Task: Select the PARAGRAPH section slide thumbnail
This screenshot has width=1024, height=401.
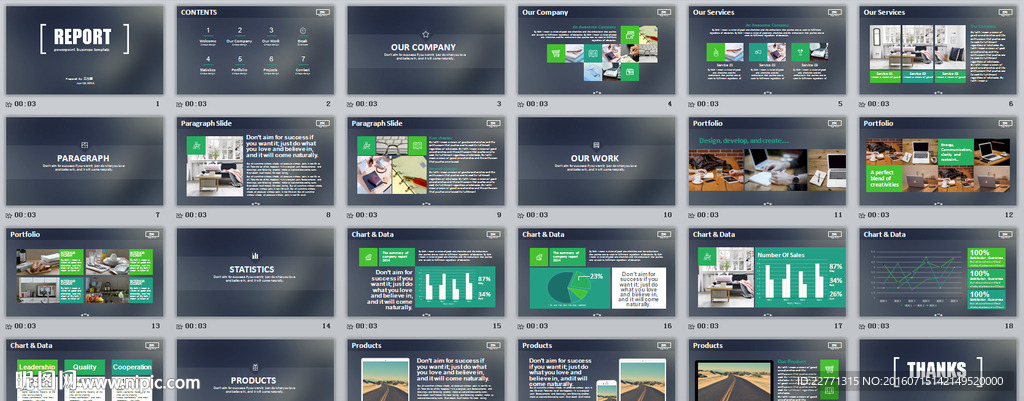Action: point(85,161)
